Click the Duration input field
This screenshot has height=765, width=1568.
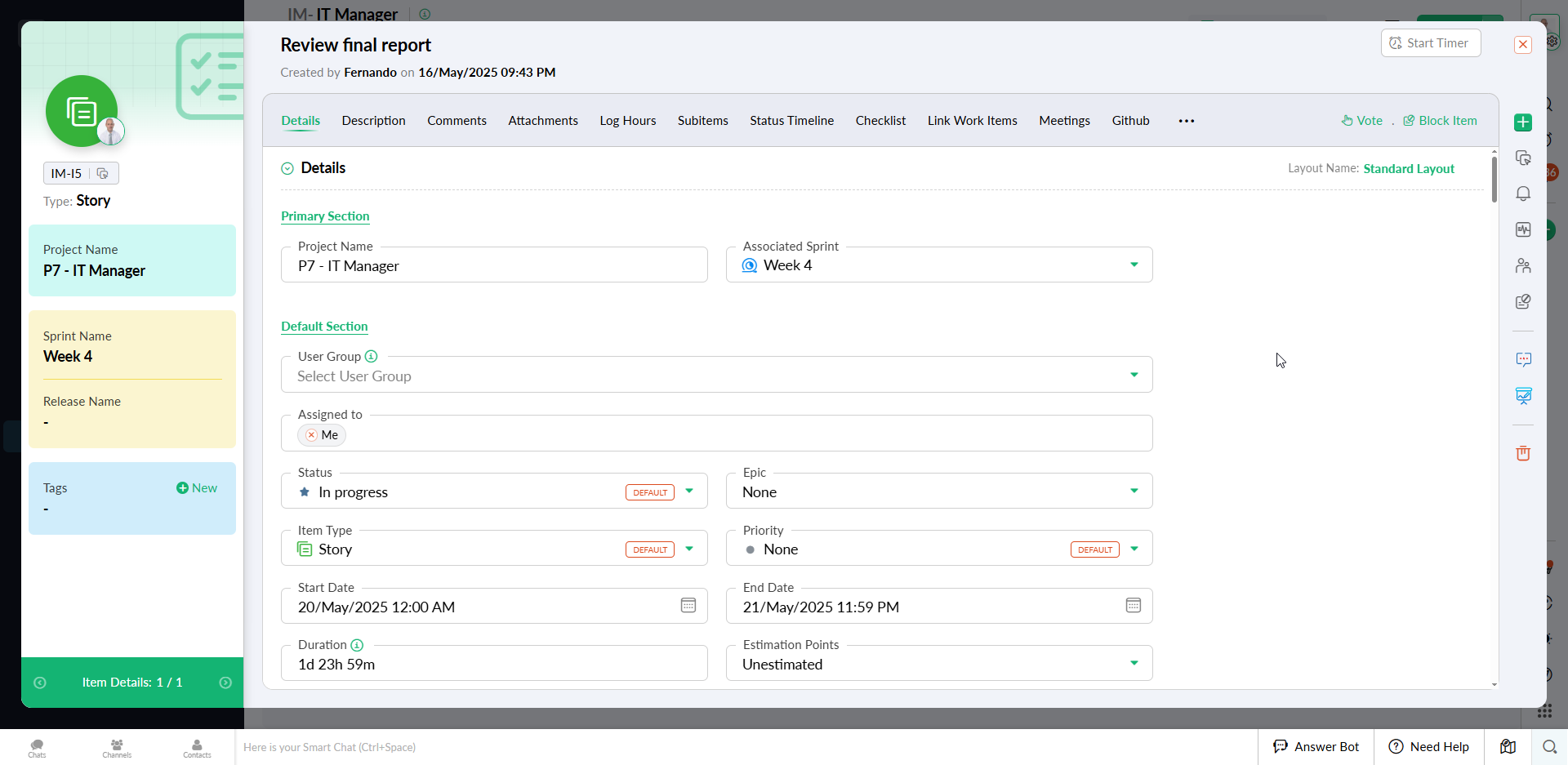click(x=493, y=665)
